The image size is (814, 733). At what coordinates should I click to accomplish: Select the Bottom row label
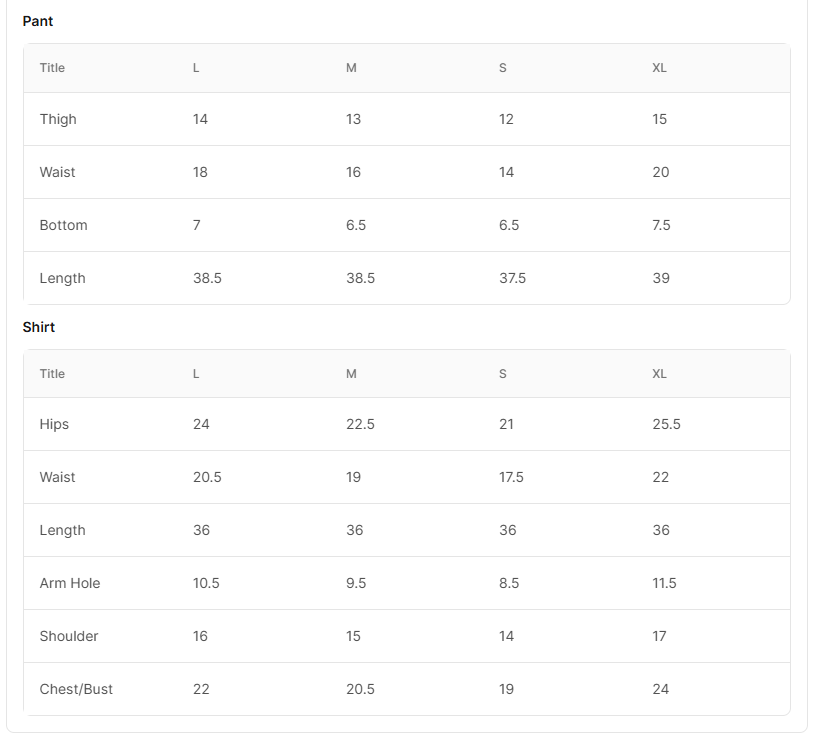point(63,225)
